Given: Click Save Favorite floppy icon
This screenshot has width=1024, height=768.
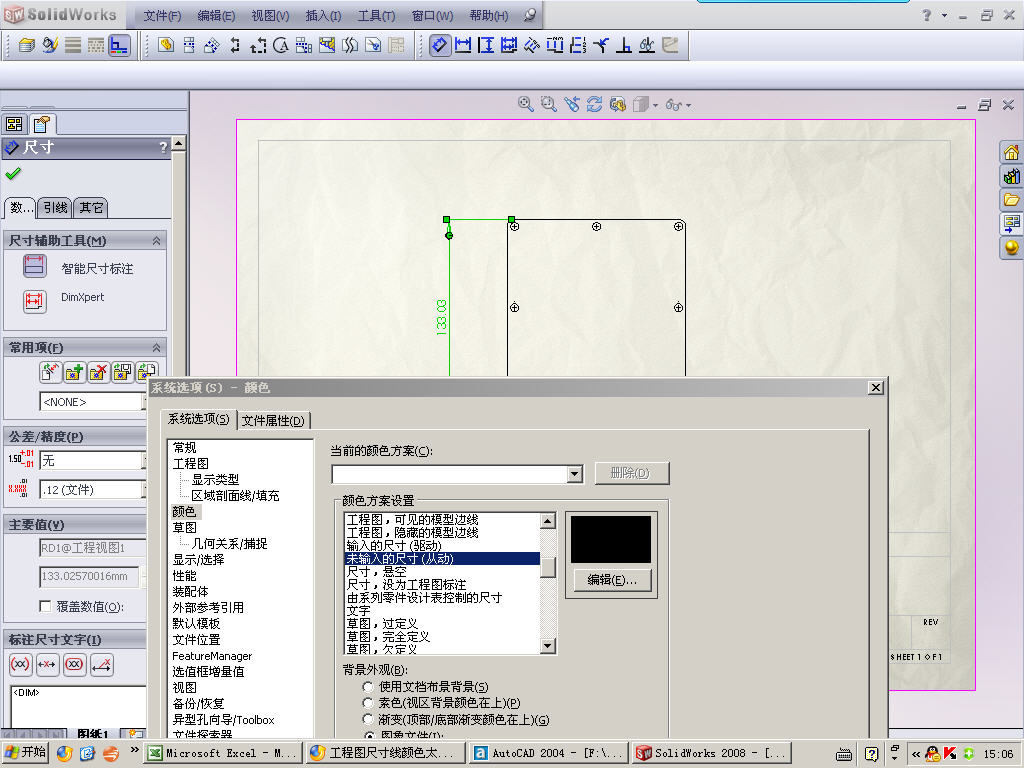Looking at the screenshot, I should pos(122,372).
